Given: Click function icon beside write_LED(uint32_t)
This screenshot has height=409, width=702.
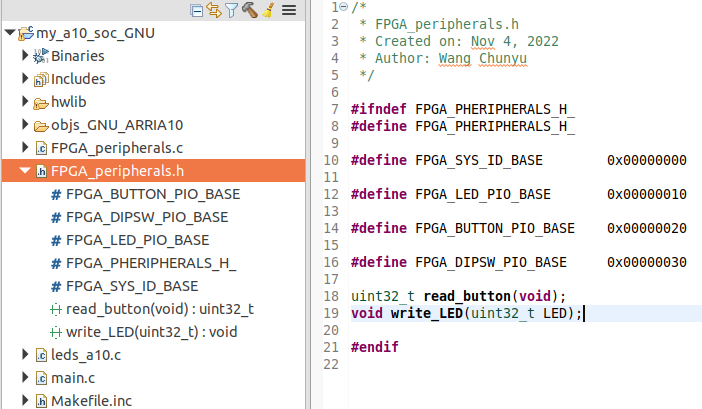Looking at the screenshot, I should point(56,332).
